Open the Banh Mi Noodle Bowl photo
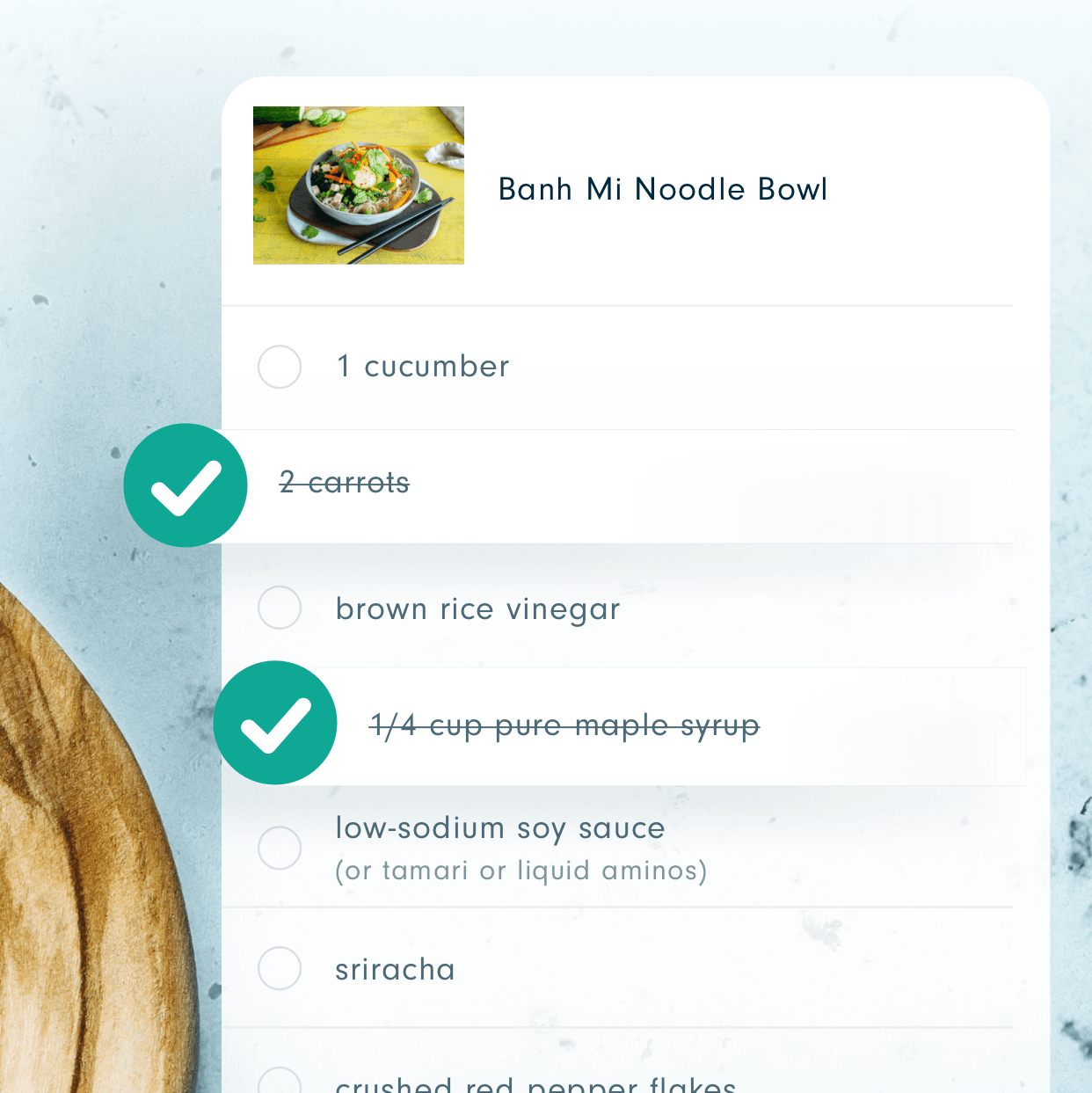The image size is (1092, 1093). pyautogui.click(x=359, y=186)
